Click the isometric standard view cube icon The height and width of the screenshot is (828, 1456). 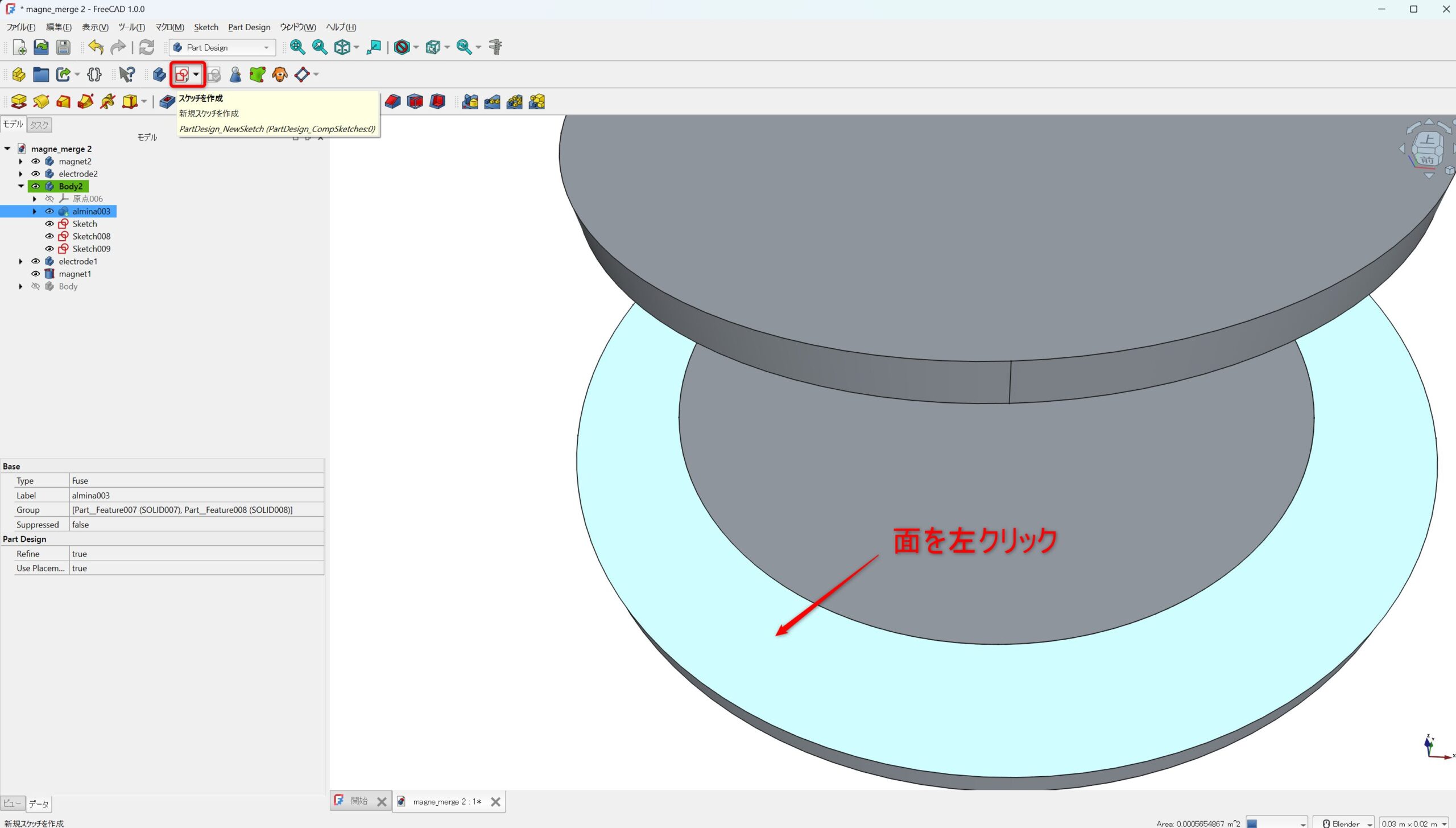pos(342,47)
